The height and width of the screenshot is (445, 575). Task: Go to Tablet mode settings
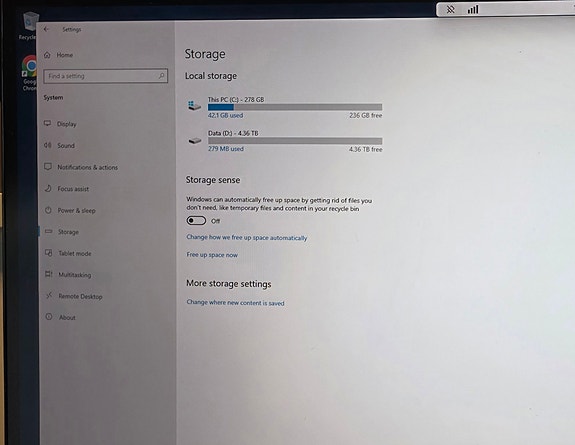pyautogui.click(x=75, y=253)
